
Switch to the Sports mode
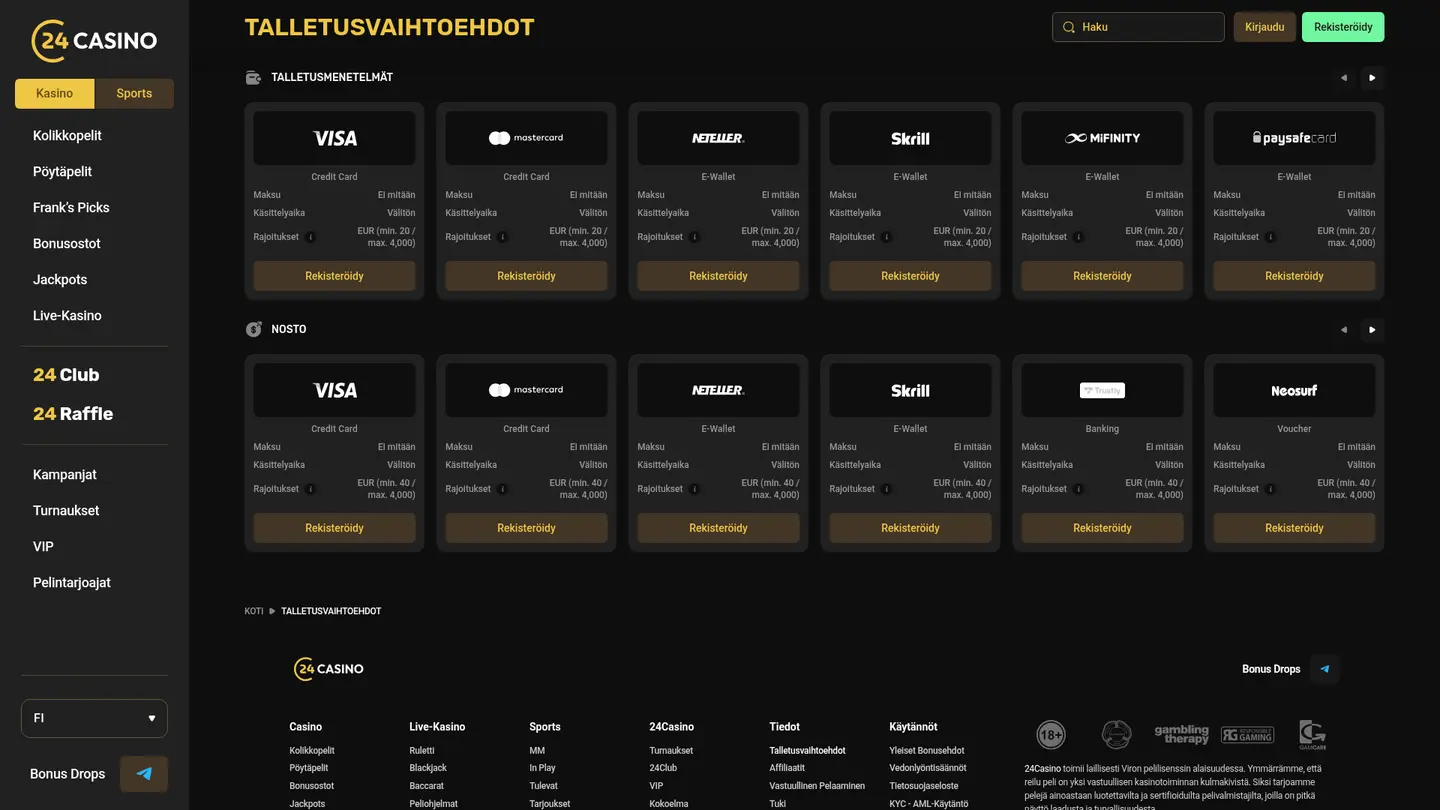coord(134,93)
